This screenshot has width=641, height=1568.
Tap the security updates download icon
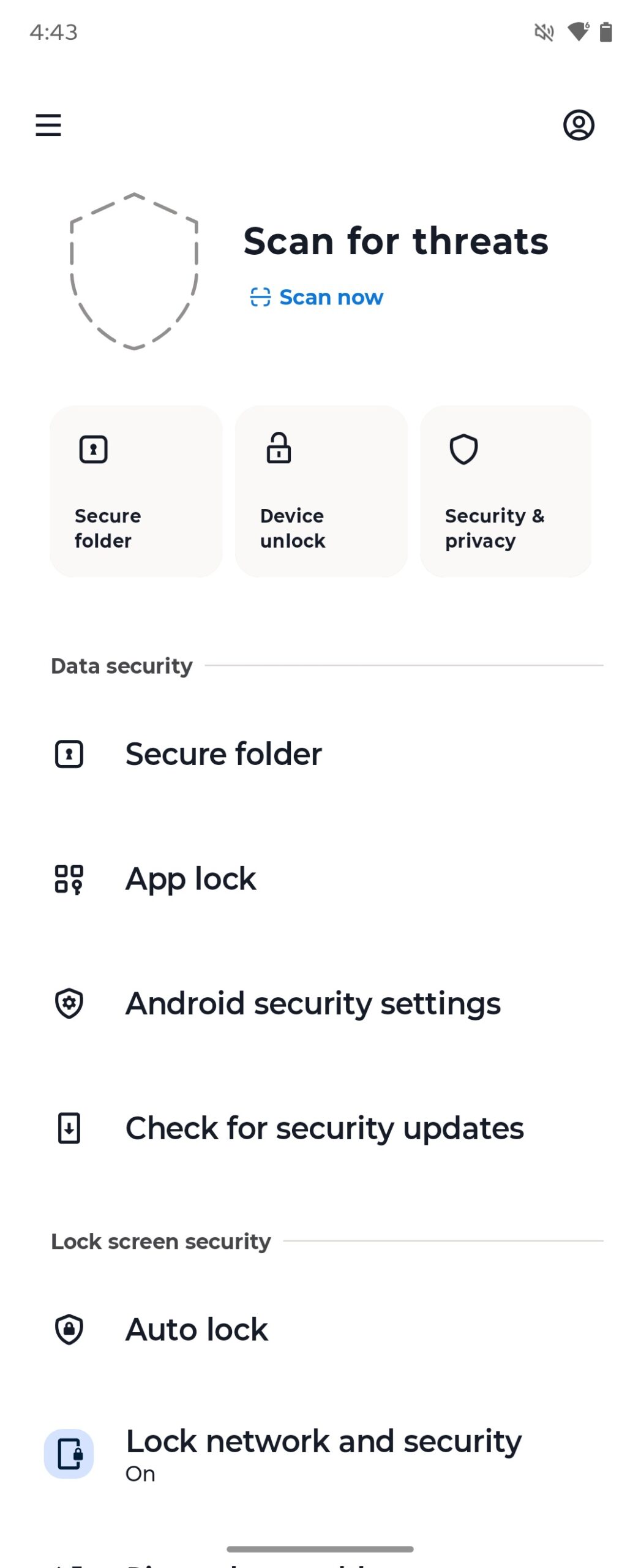tap(69, 1128)
